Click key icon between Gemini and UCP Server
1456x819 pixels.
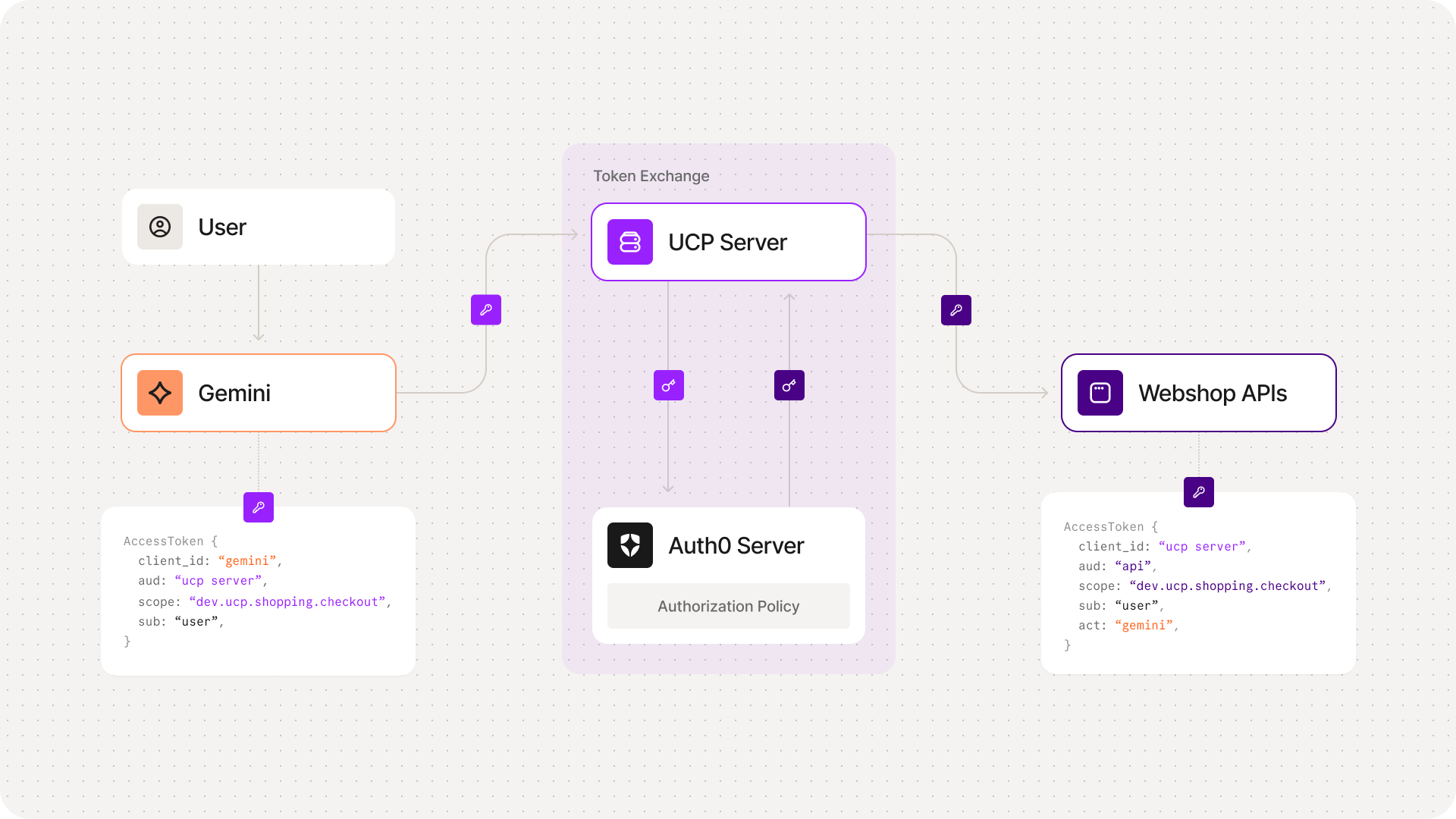486,310
